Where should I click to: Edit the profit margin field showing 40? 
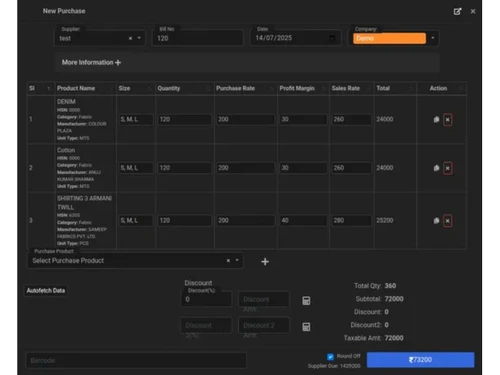tap(303, 221)
